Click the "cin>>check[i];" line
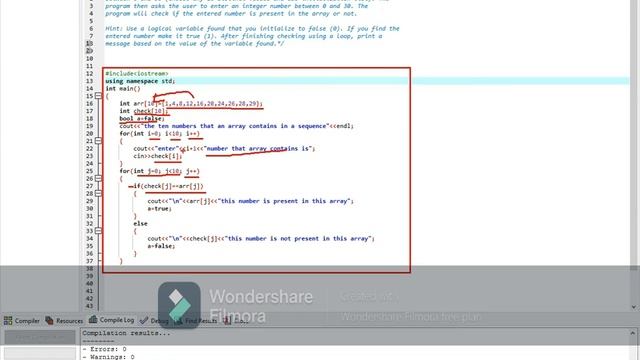The image size is (640, 360). [x=158, y=156]
